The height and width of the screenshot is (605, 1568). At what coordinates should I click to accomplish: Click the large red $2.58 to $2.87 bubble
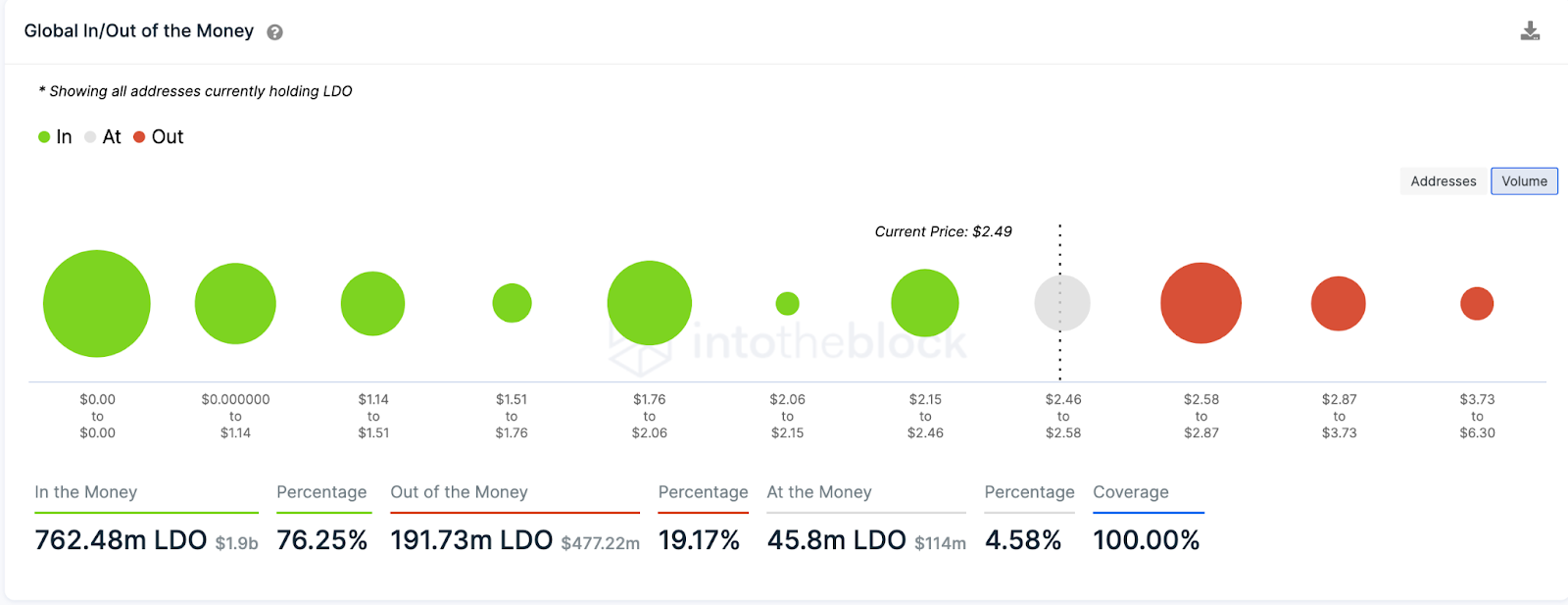(1200, 303)
